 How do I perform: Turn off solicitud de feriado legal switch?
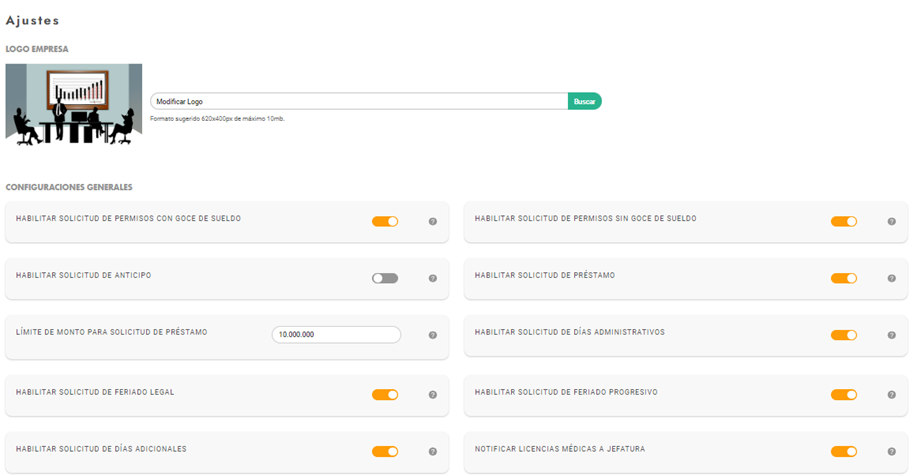(x=385, y=394)
